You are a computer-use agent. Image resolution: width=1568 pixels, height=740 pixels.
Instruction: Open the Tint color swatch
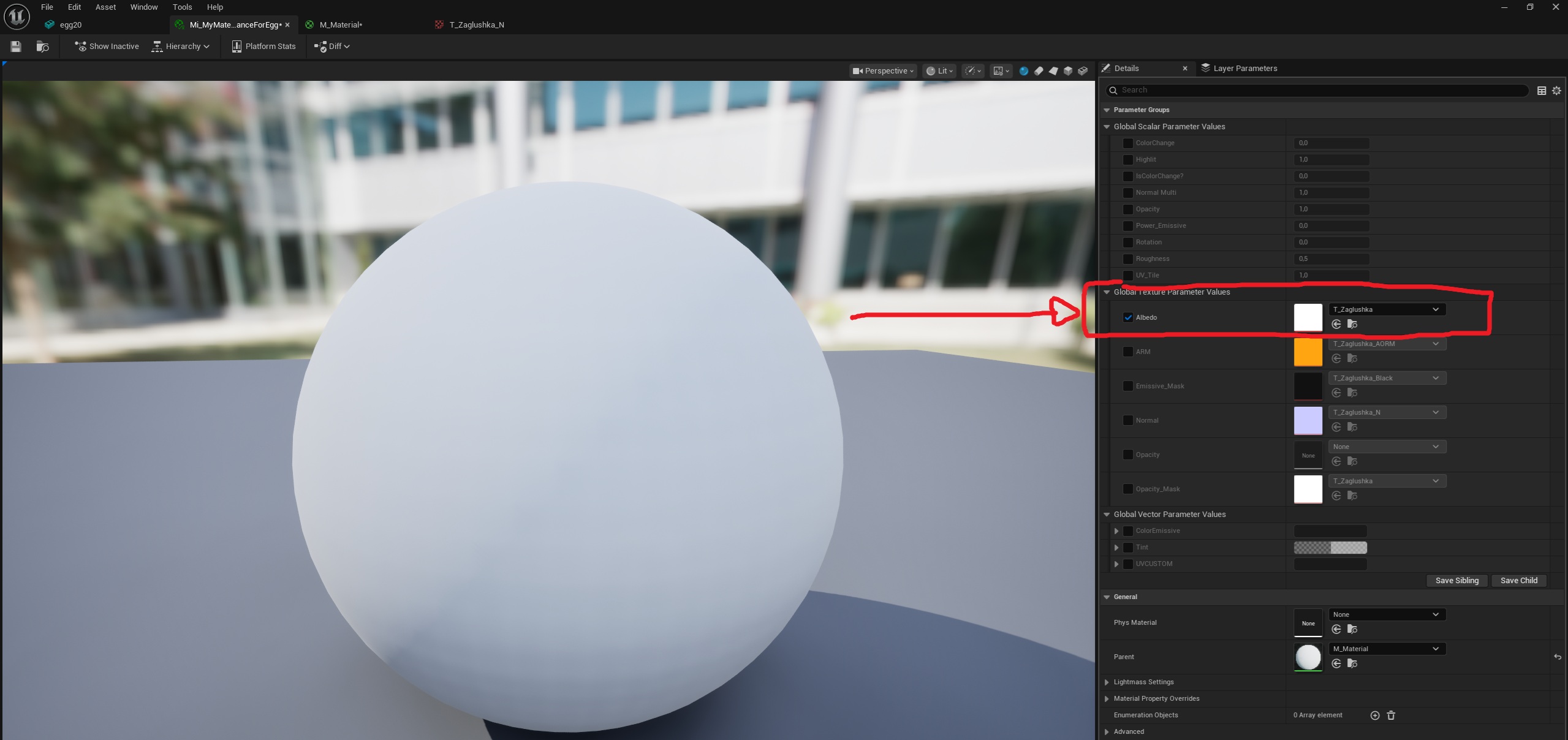1330,548
